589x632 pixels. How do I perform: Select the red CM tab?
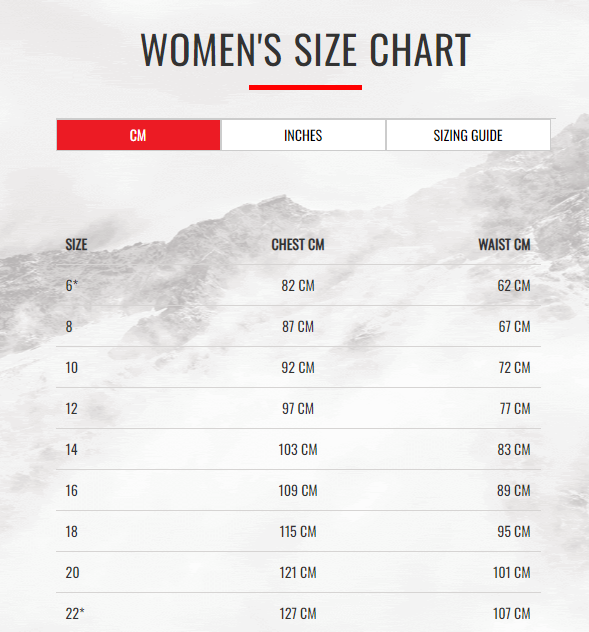click(x=138, y=135)
